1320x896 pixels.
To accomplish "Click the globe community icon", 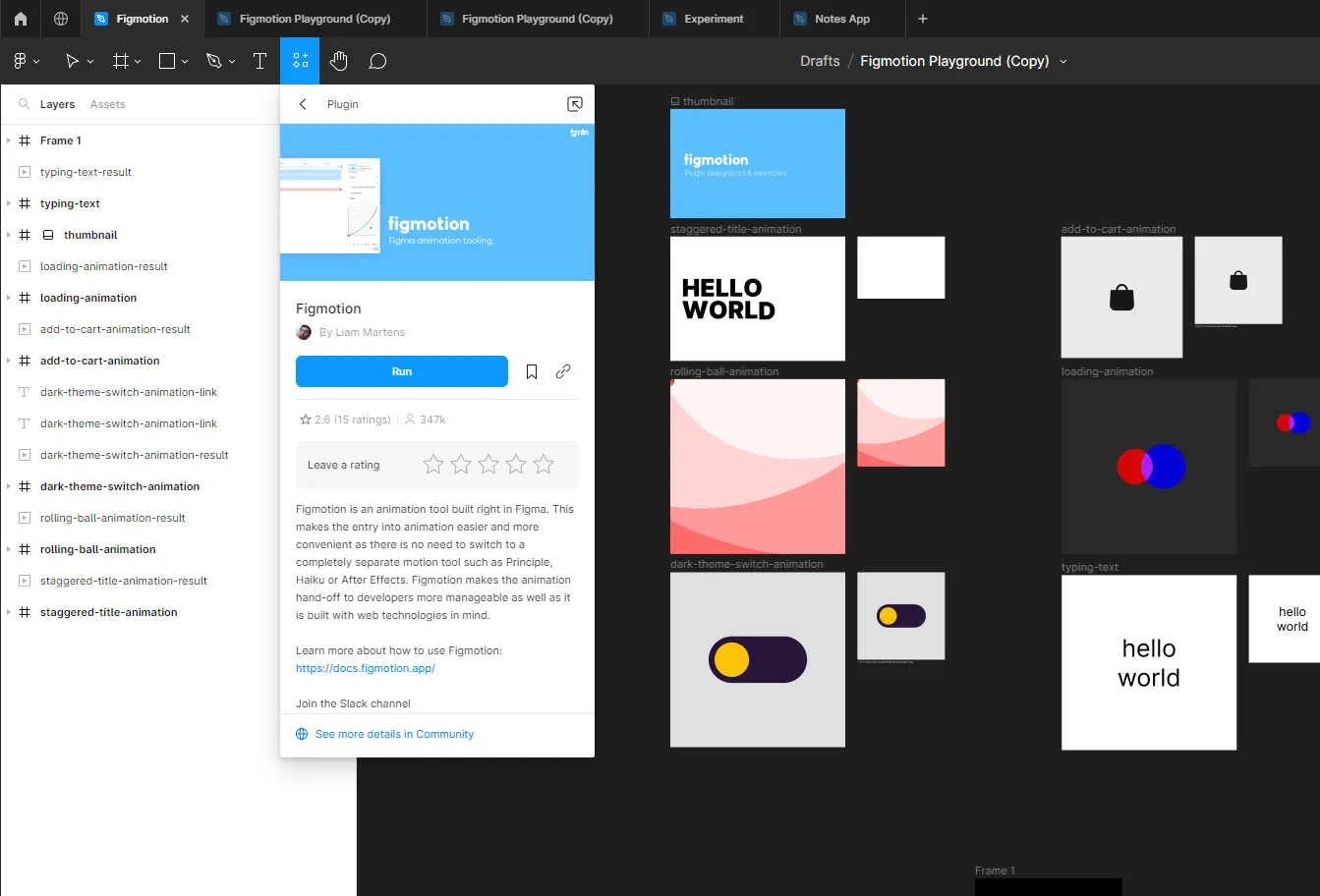I will pos(61,19).
